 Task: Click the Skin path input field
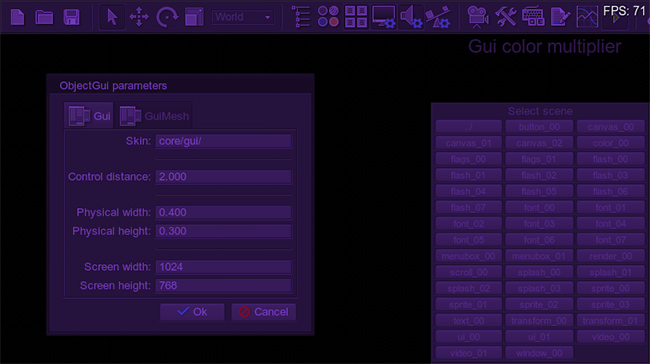point(224,141)
